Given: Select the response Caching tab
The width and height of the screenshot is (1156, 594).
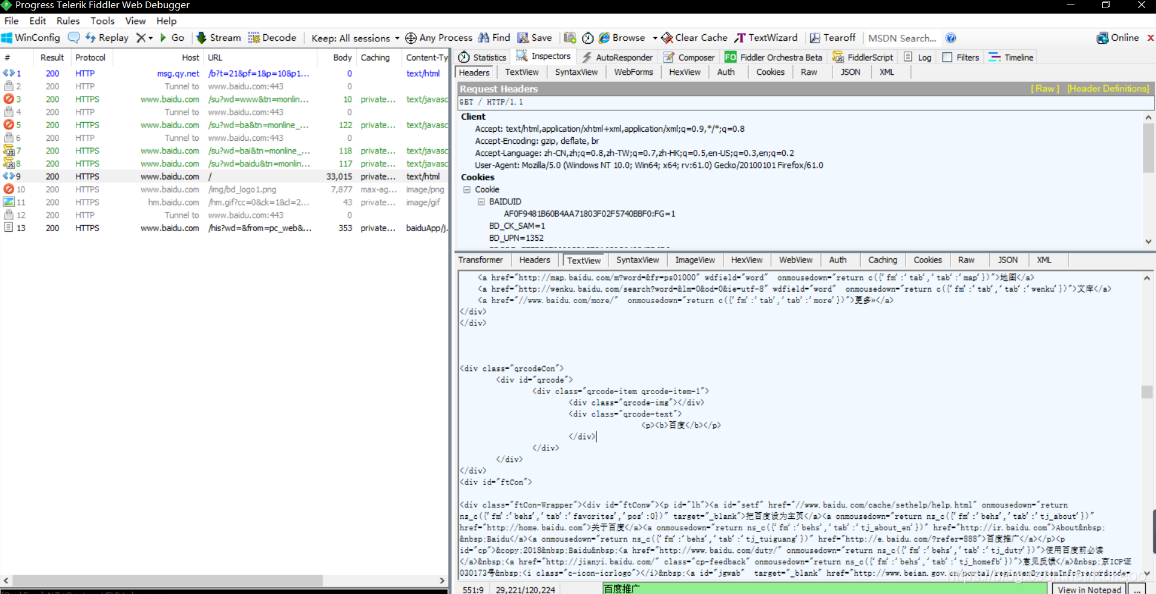Looking at the screenshot, I should pyautogui.click(x=882, y=259).
